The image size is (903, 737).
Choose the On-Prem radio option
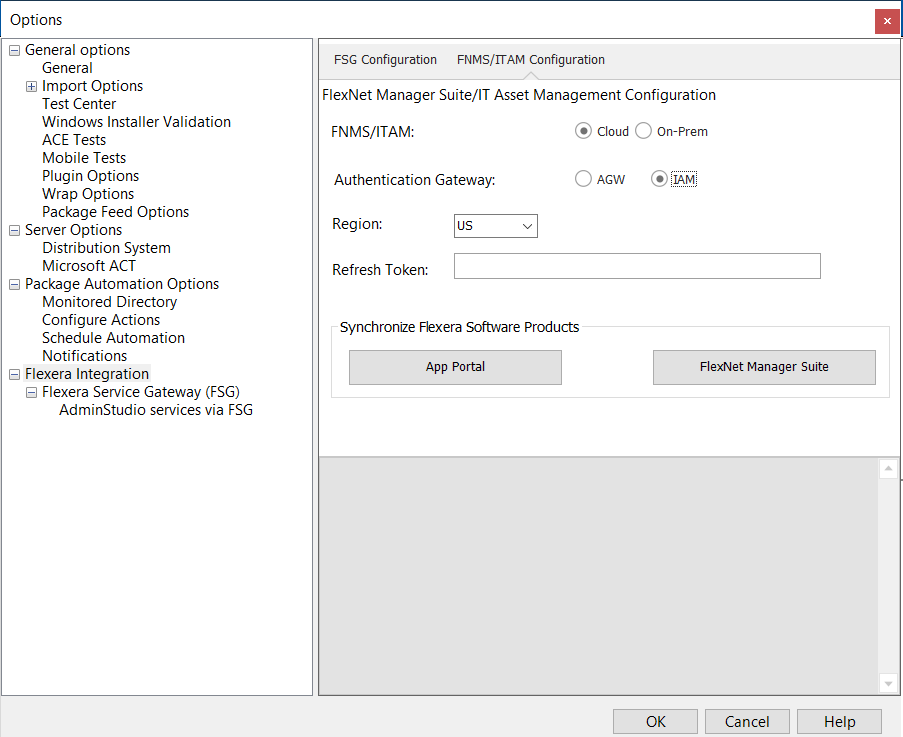pos(644,131)
